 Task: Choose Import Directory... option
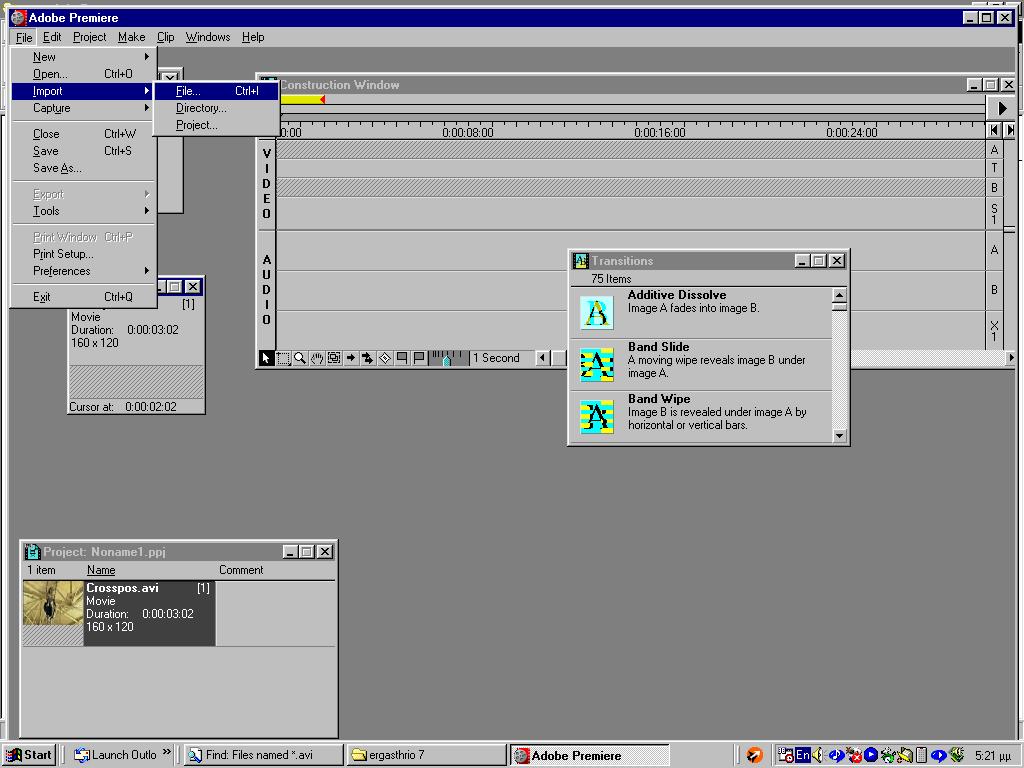point(216,108)
